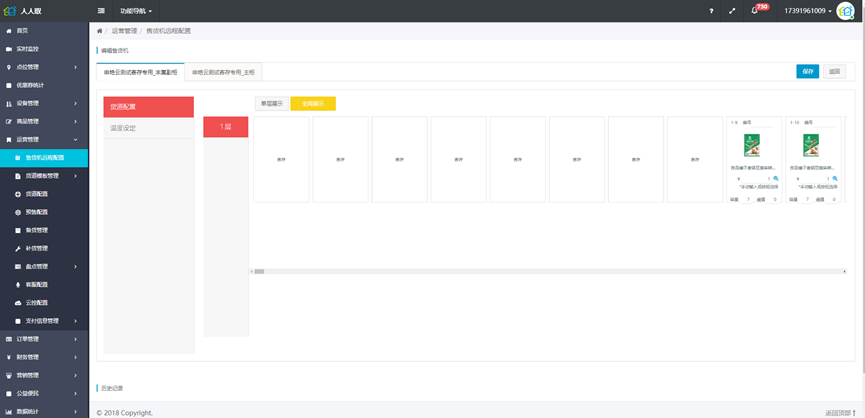
Task: Expand the 订单管理 submenu chevron
Action: point(76,339)
